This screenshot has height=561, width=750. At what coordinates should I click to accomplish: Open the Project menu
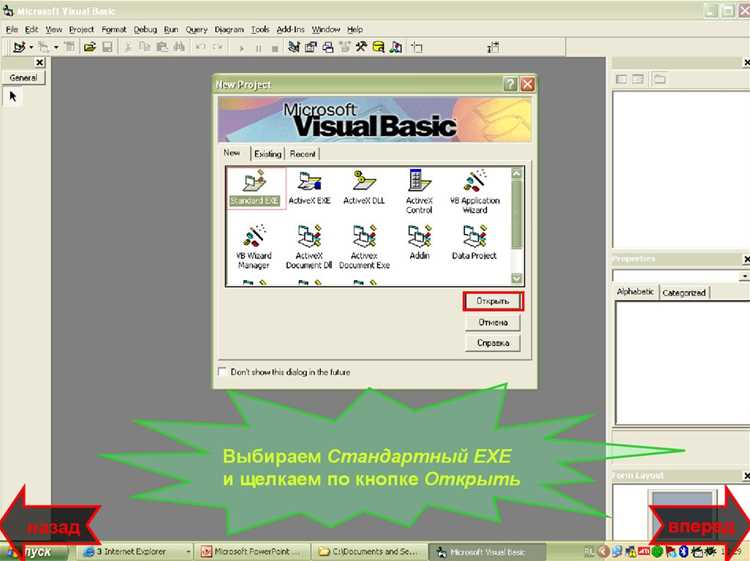pos(81,29)
